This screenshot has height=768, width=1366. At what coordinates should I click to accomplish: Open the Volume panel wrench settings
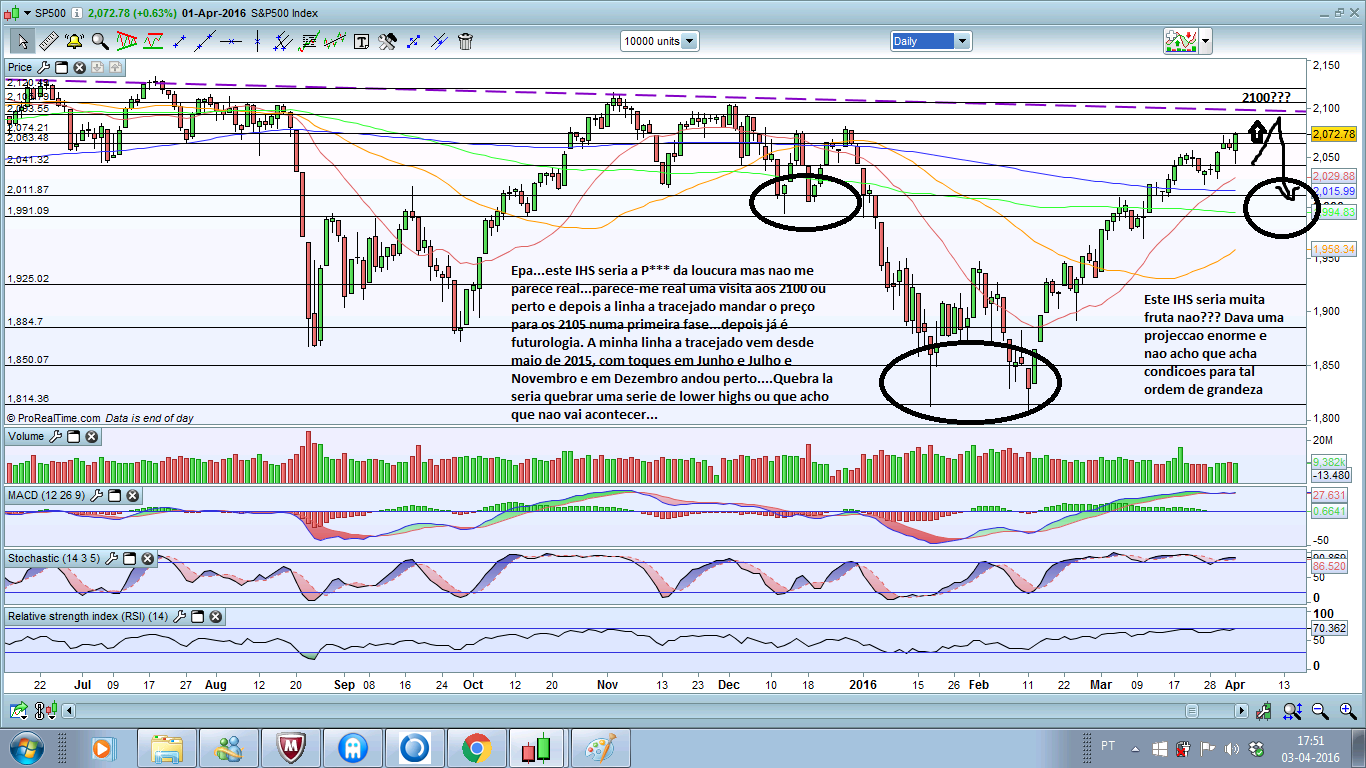tap(56, 436)
